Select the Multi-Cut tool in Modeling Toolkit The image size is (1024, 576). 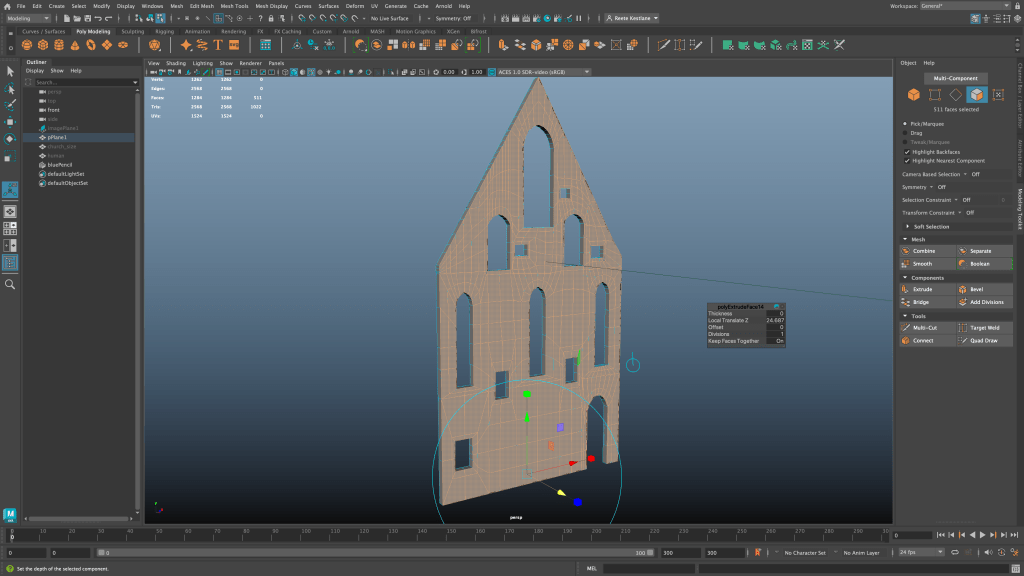tap(926, 327)
